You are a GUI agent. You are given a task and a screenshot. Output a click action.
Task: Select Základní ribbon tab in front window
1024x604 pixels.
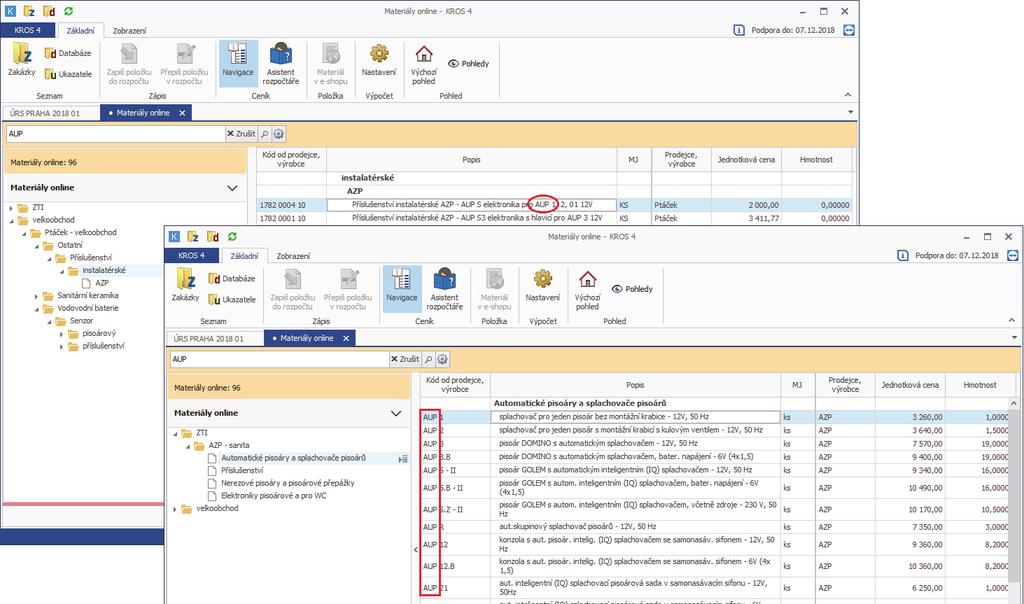pyautogui.click(x=244, y=256)
